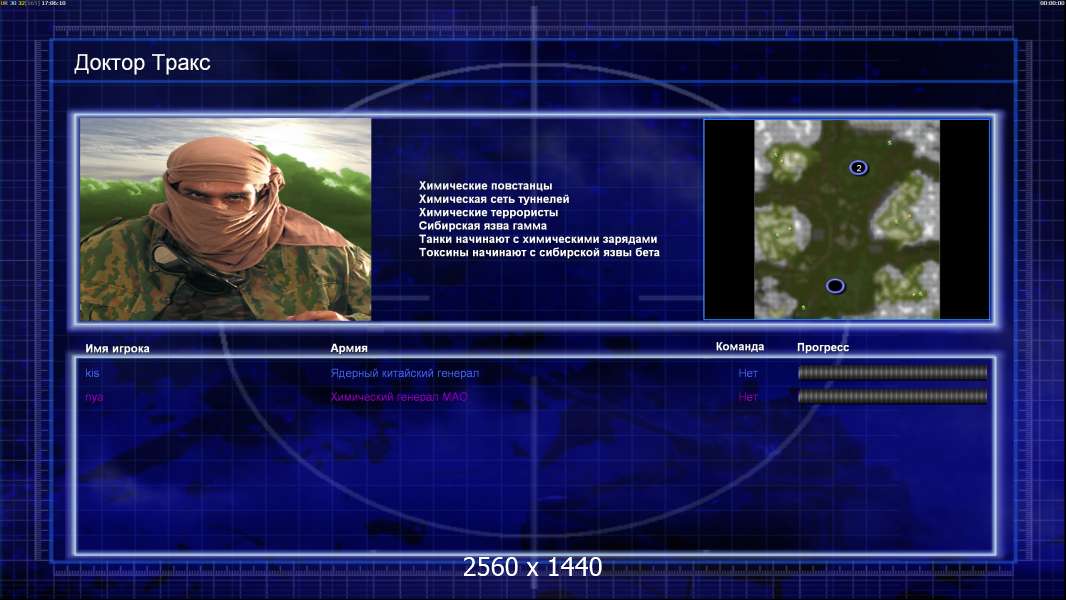Click the 'Армия' column header

[349, 348]
